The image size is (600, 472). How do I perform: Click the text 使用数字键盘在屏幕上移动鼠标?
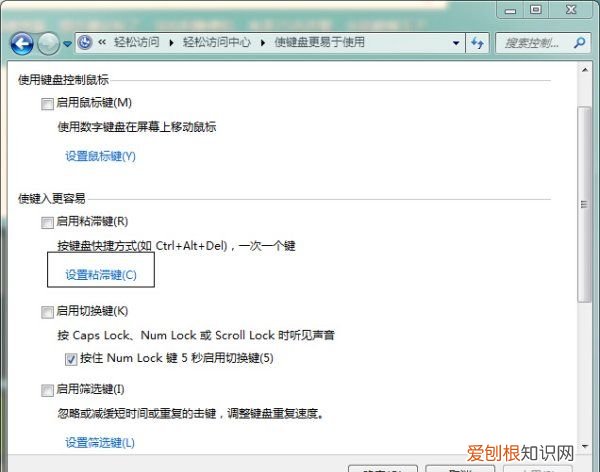137,127
